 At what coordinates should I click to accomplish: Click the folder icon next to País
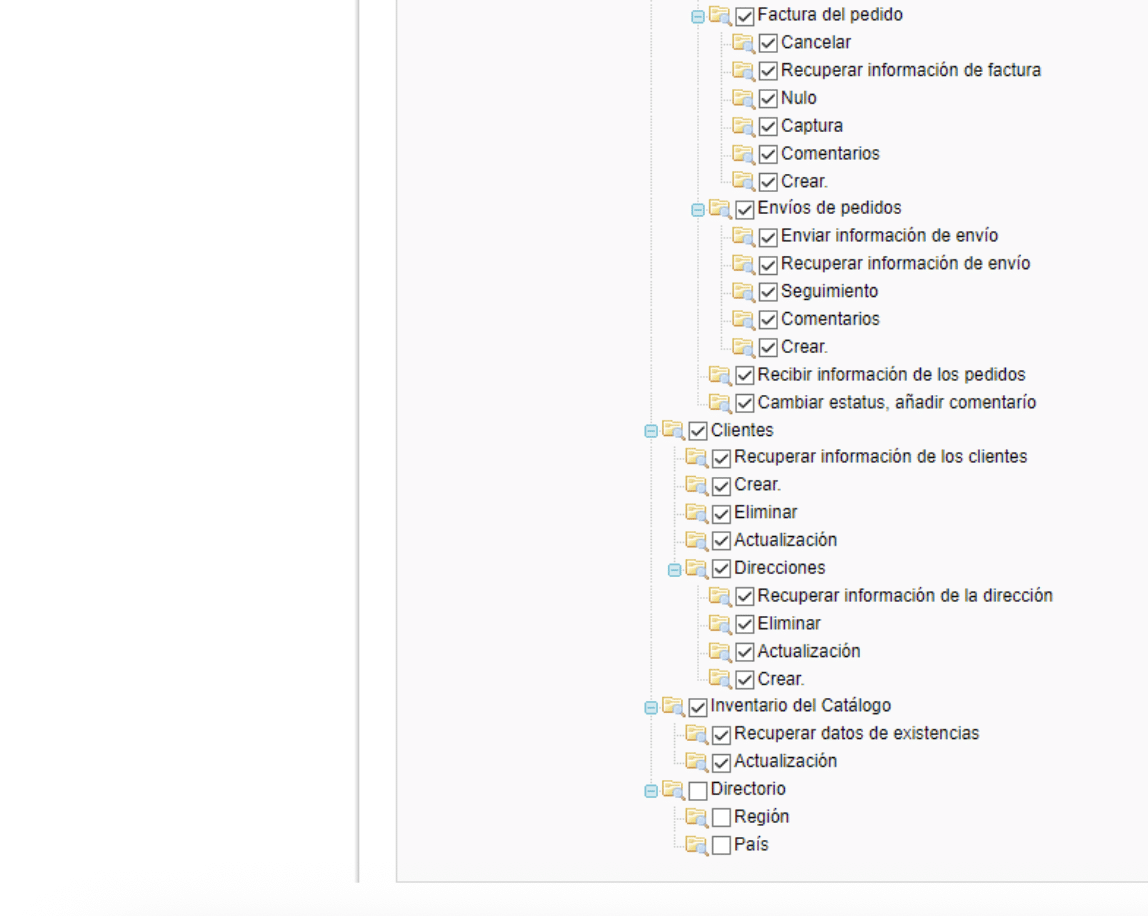pos(696,845)
